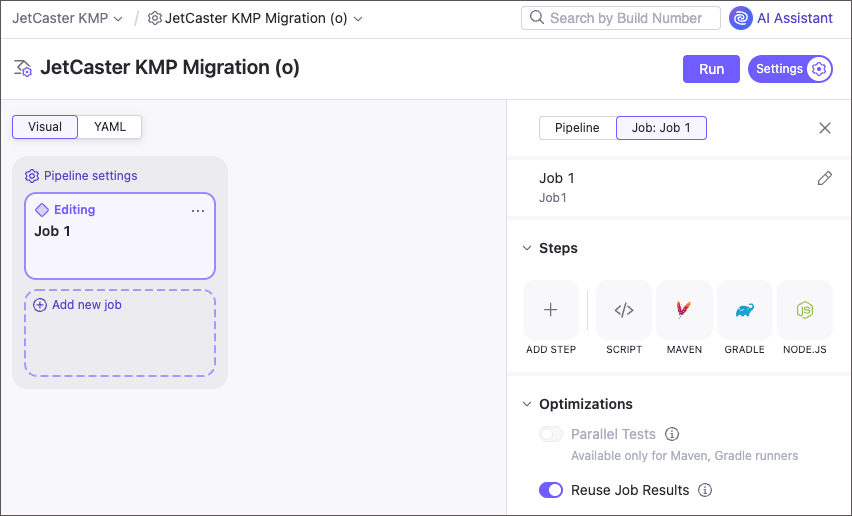The width and height of the screenshot is (852, 516).
Task: Toggle the Reuse Job Results switch
Action: click(551, 490)
